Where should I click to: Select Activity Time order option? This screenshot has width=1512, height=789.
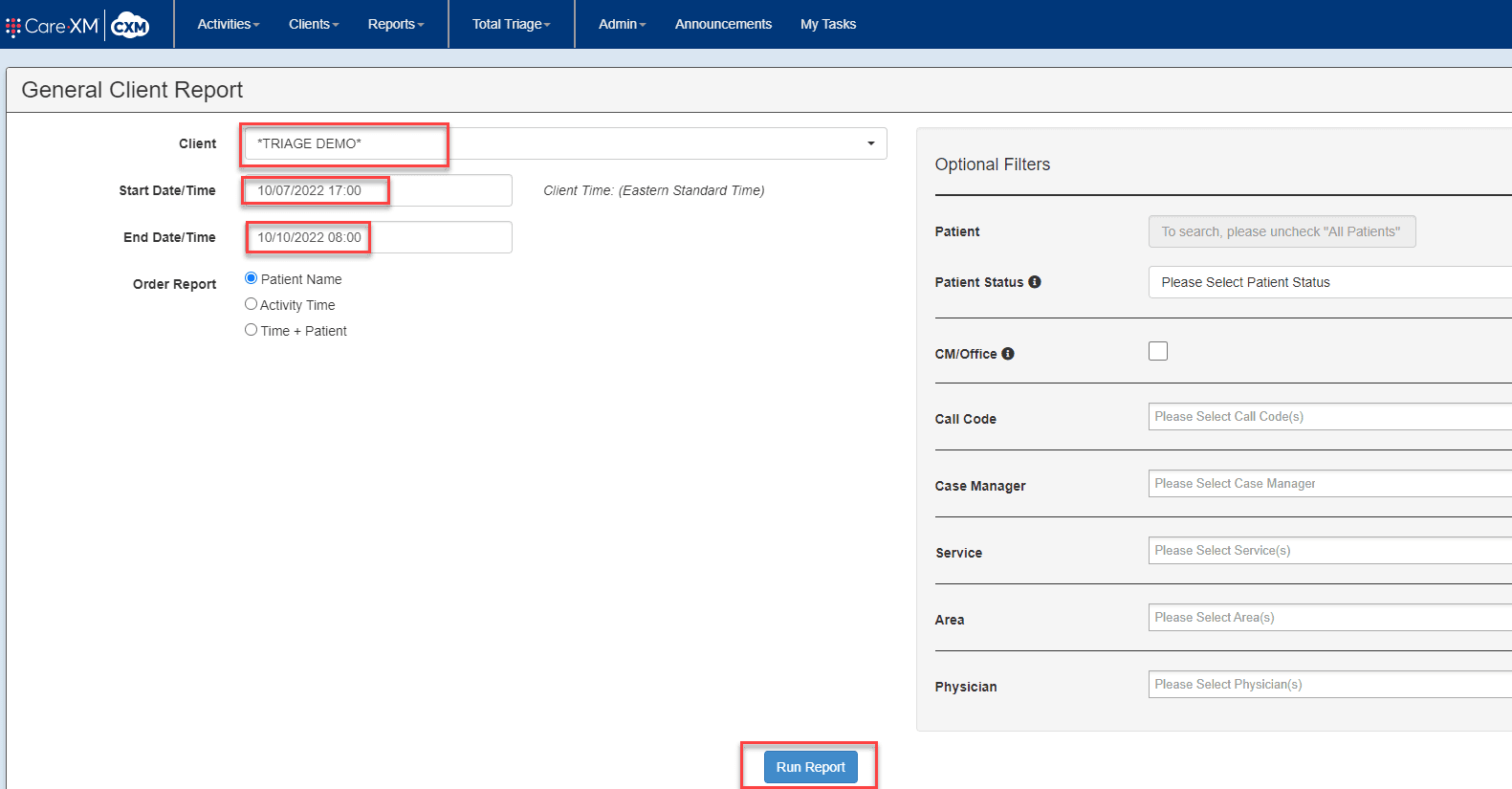(252, 304)
